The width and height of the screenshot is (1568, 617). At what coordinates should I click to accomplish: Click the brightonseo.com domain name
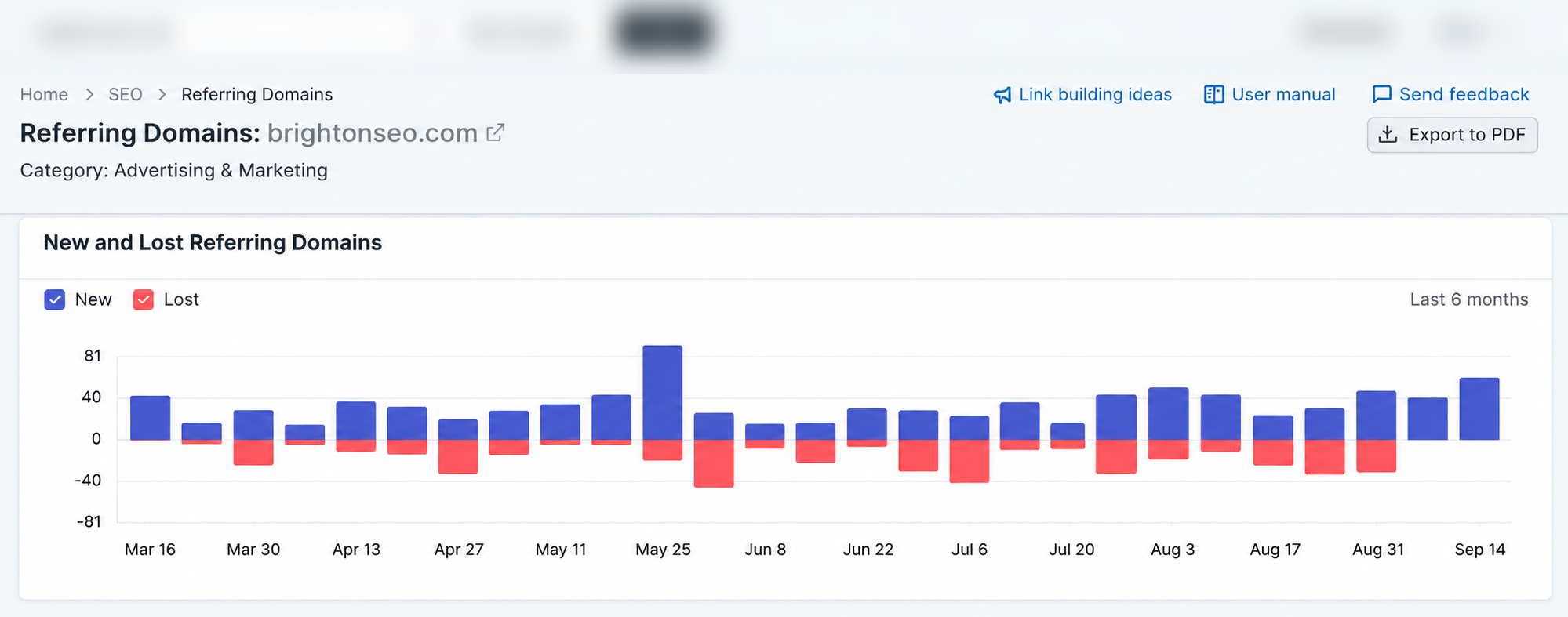(x=373, y=133)
